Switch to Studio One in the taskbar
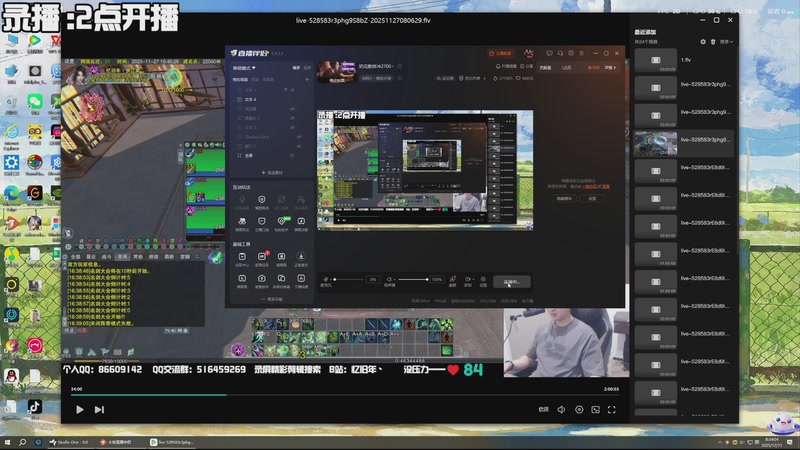 tap(69, 442)
